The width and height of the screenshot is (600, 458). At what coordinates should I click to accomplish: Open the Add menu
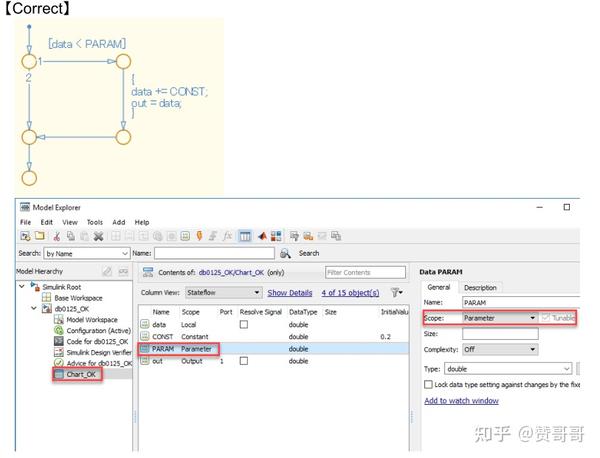(x=119, y=222)
